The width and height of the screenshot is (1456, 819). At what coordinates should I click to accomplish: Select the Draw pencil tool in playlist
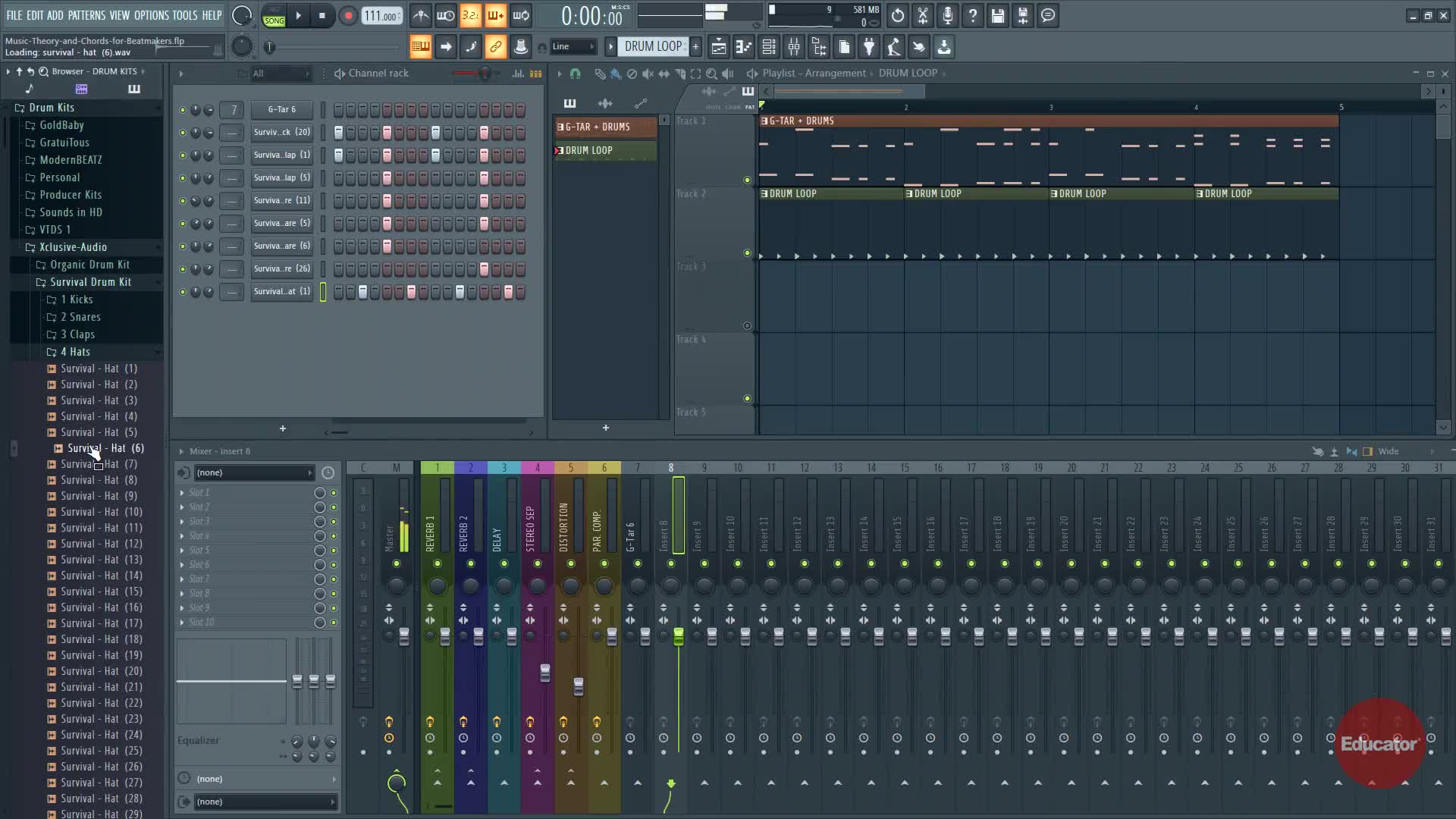pos(600,74)
